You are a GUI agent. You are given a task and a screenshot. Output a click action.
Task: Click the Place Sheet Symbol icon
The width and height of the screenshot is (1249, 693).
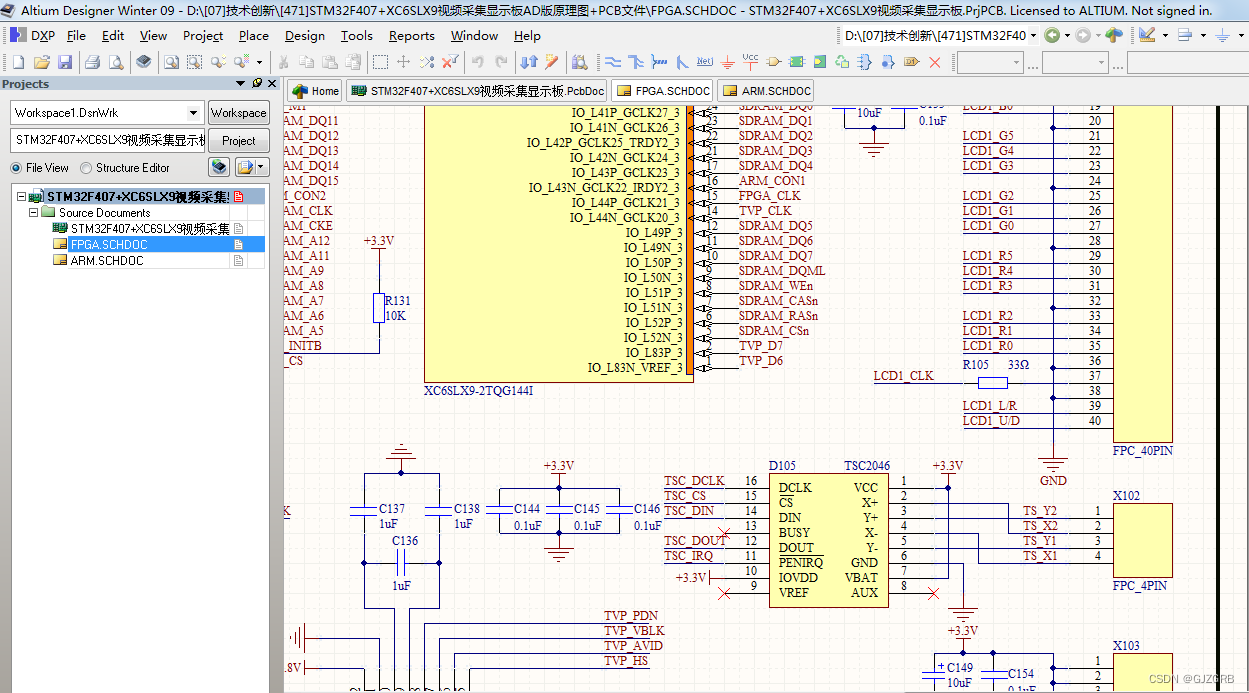coord(796,62)
